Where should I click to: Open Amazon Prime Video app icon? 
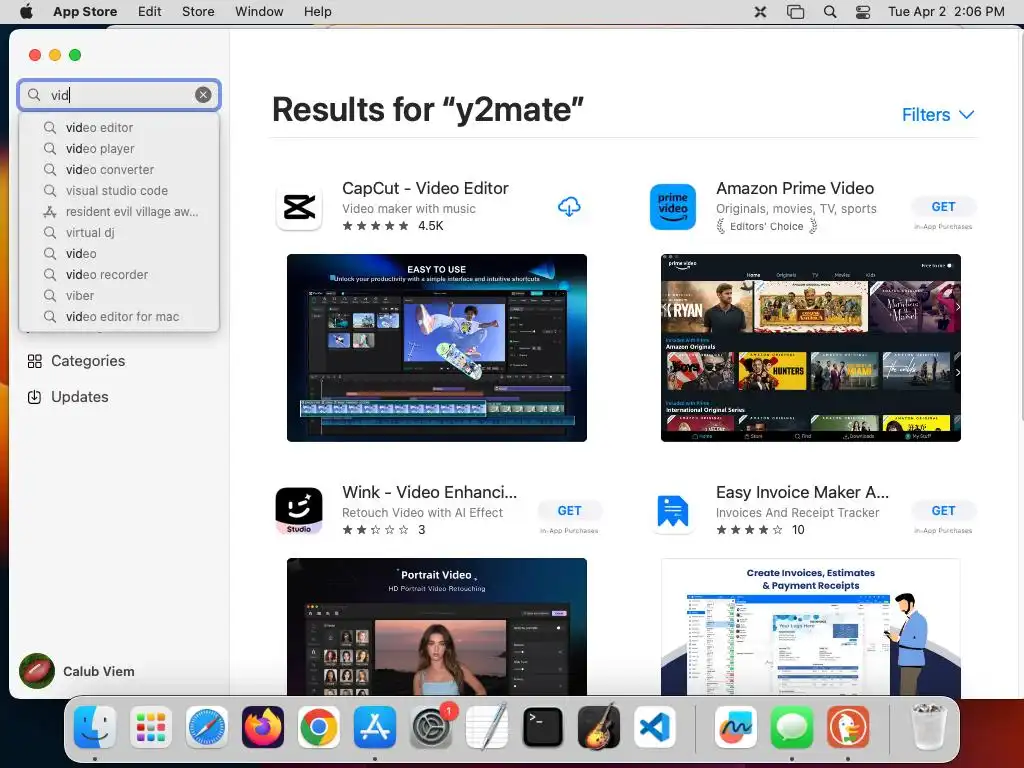673,207
